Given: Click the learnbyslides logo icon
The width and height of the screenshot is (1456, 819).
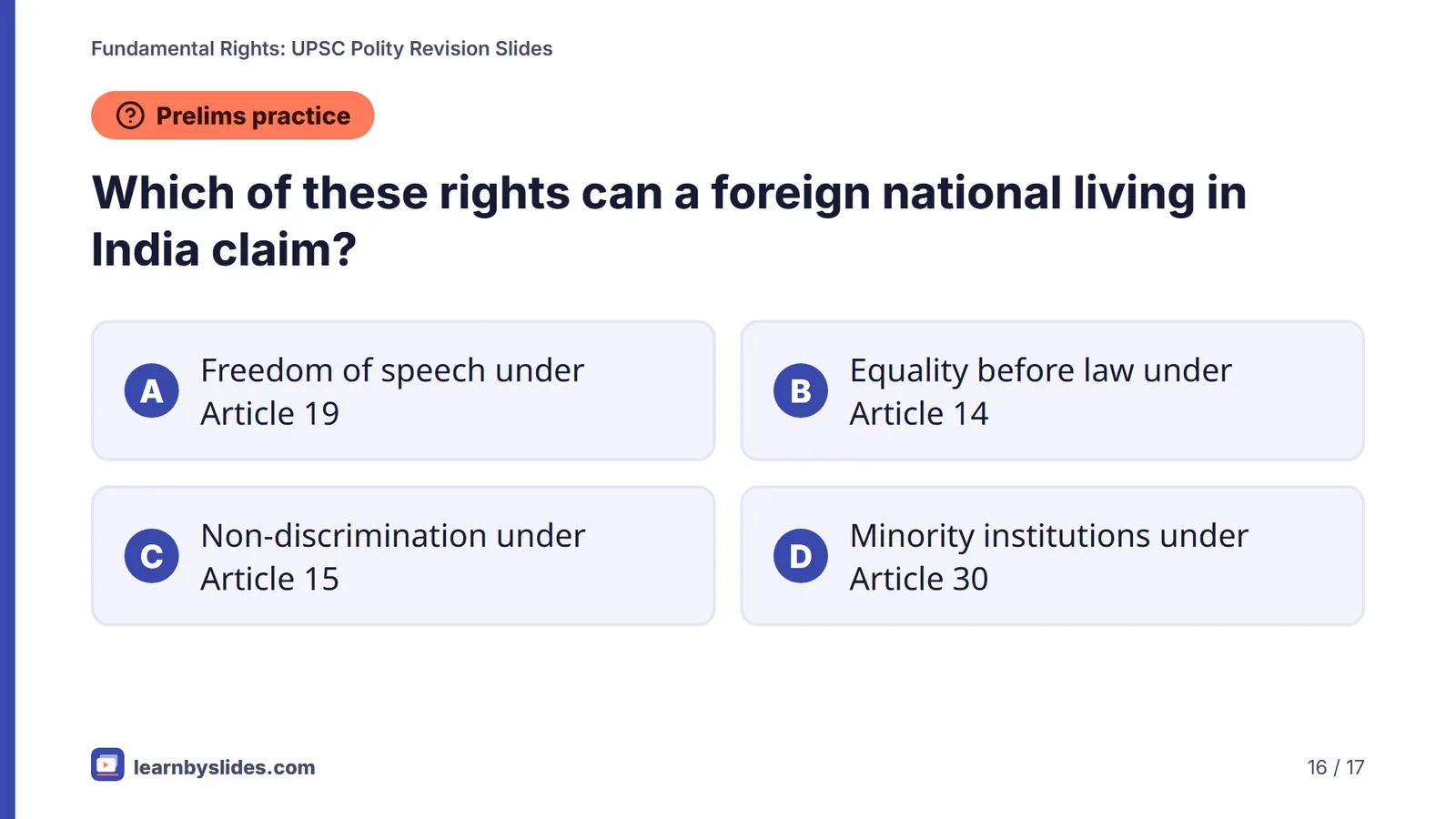Looking at the screenshot, I should (x=107, y=765).
